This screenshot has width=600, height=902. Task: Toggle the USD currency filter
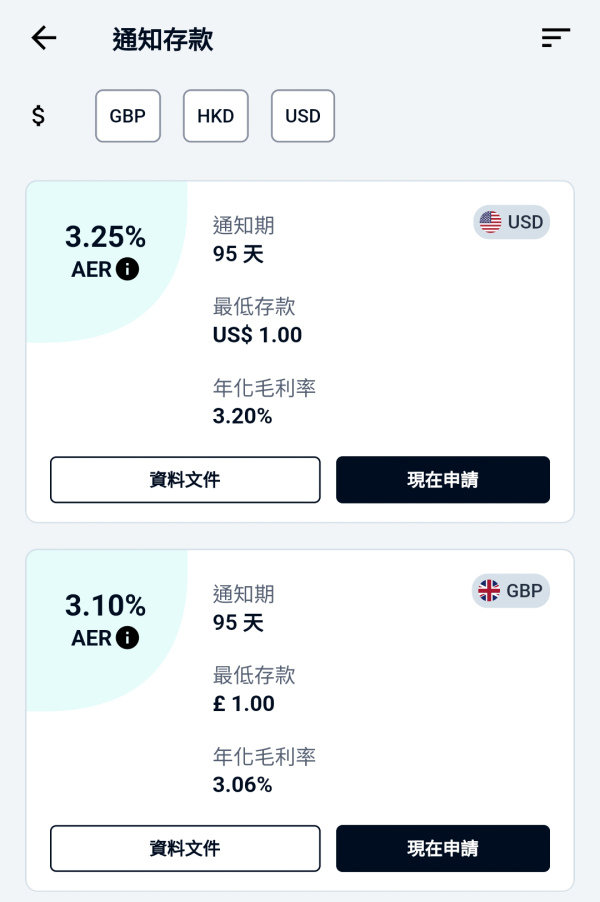(302, 116)
